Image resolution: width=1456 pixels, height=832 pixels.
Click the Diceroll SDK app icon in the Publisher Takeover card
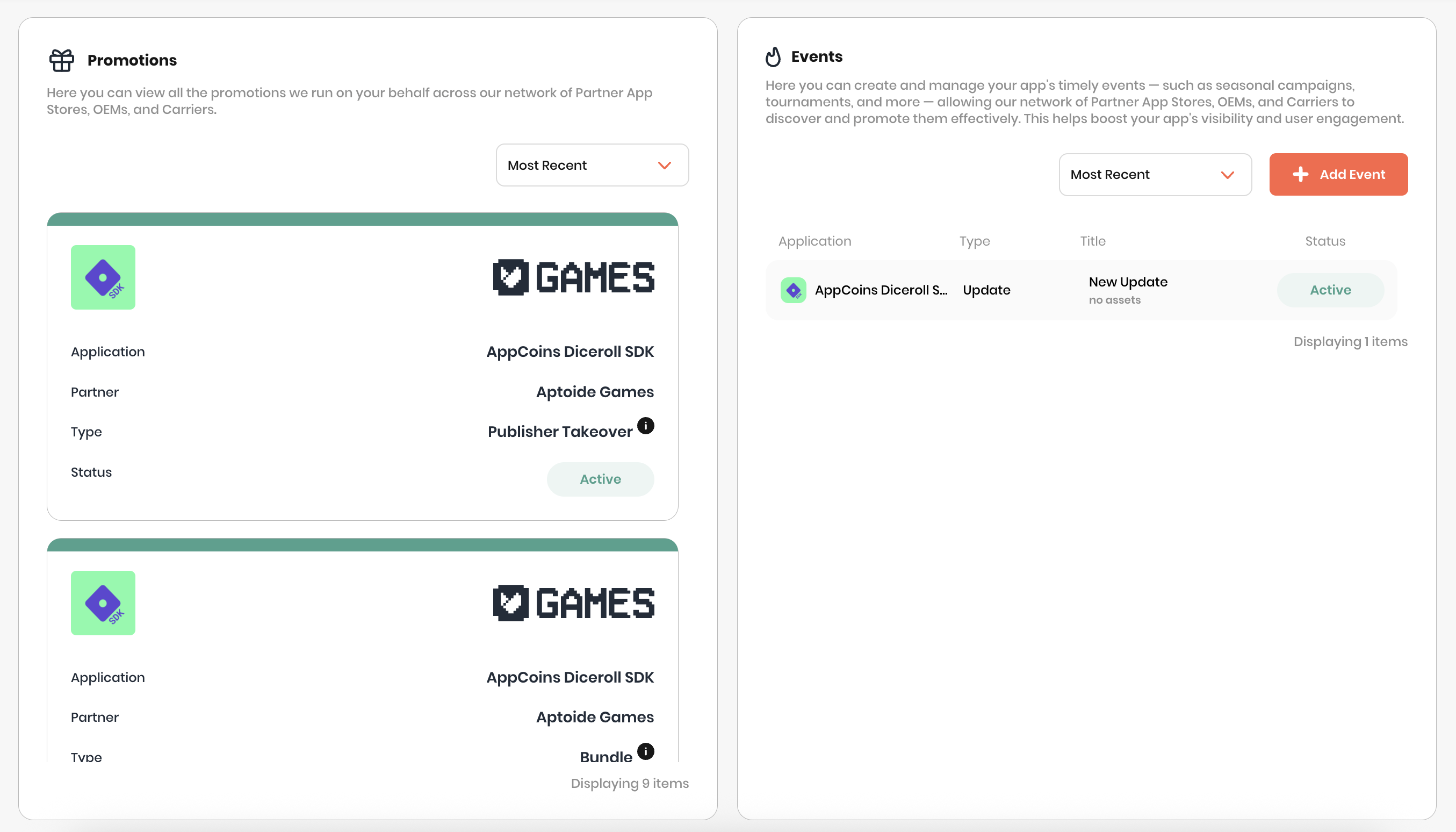pyautogui.click(x=103, y=277)
